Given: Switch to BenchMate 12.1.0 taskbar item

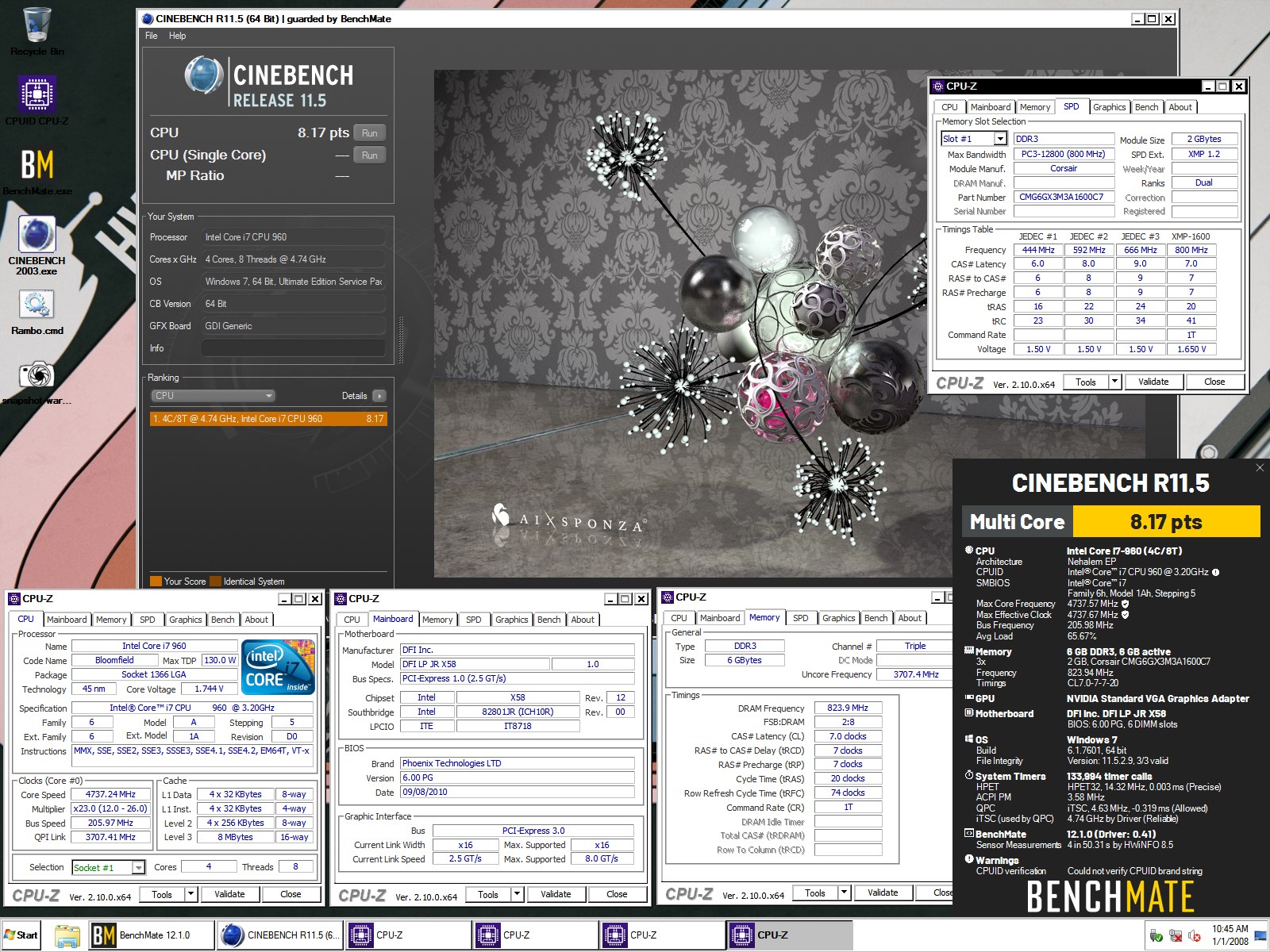Looking at the screenshot, I should tap(151, 935).
